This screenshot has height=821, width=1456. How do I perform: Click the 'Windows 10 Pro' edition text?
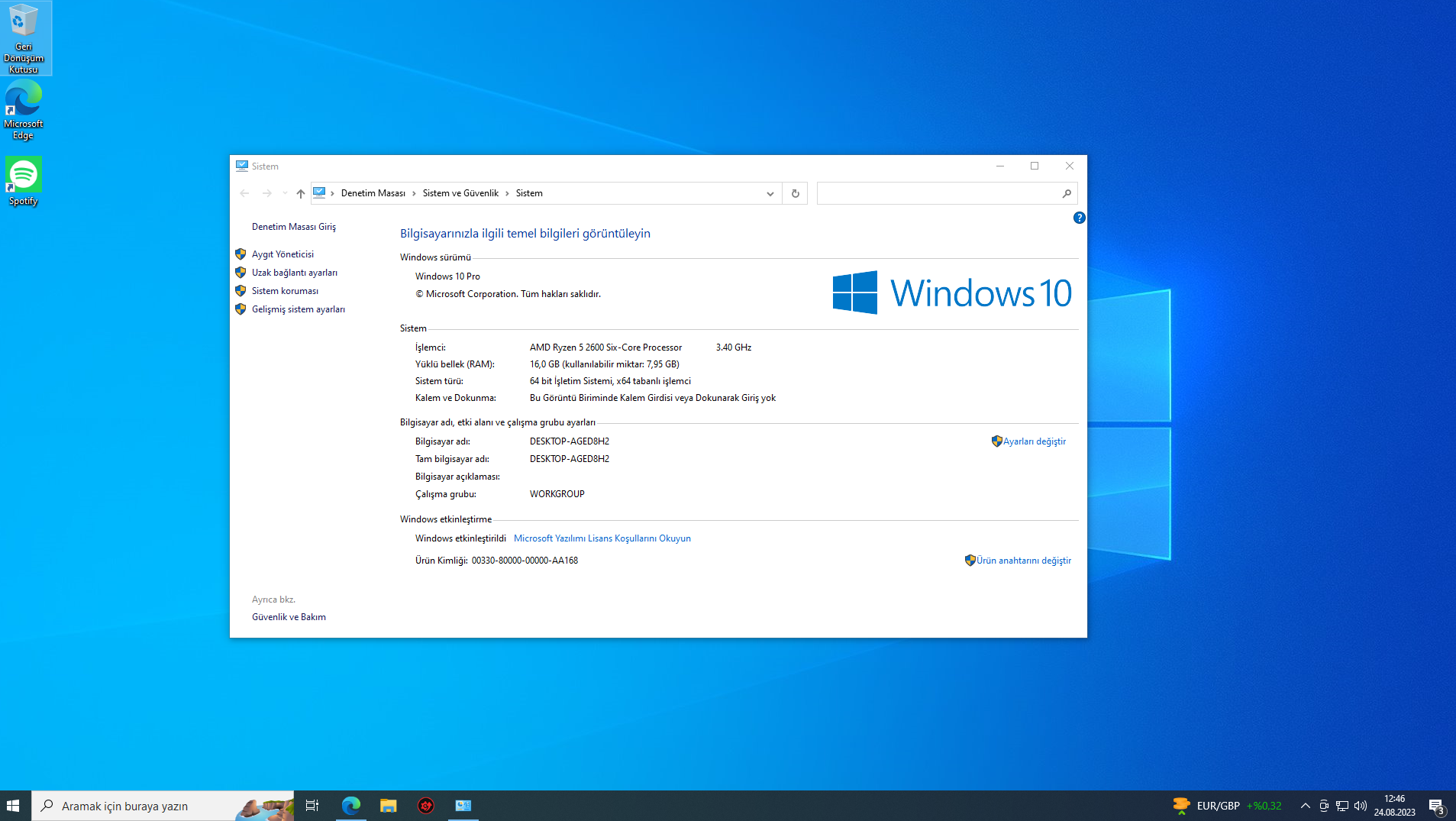[x=447, y=276]
